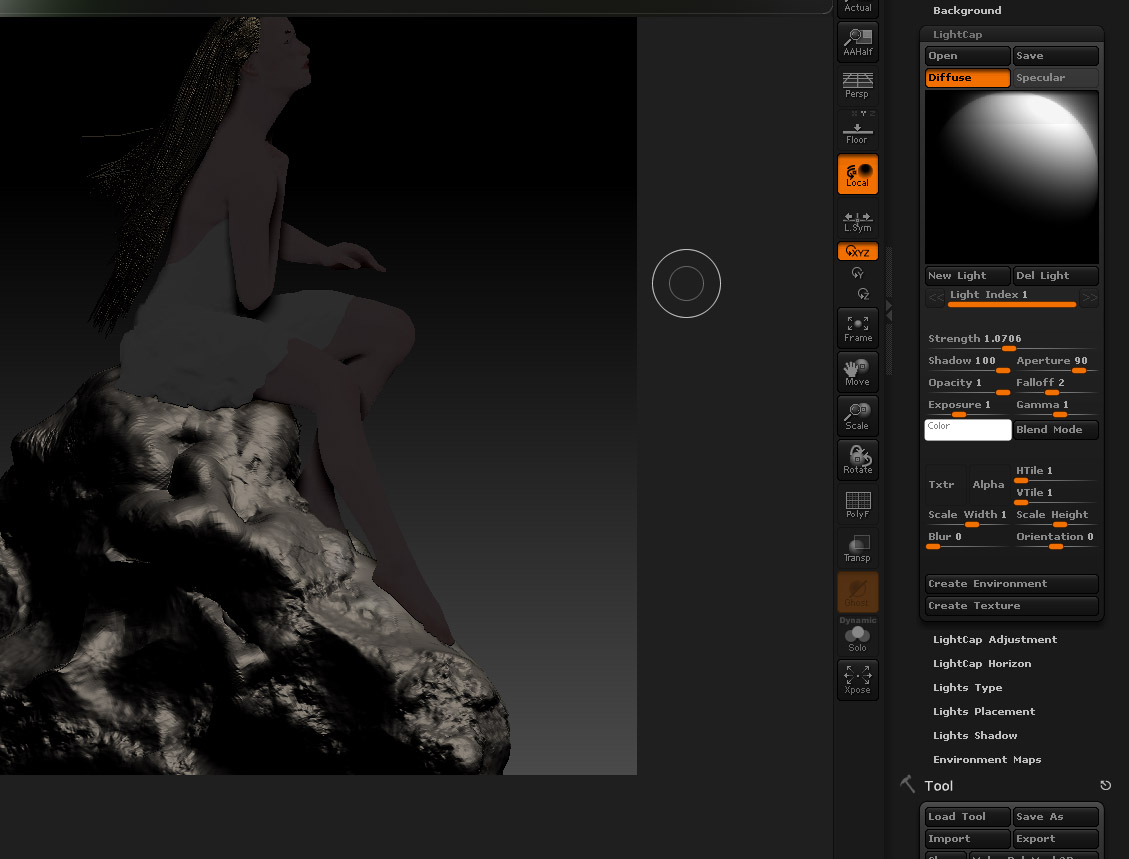The width and height of the screenshot is (1129, 859).
Task: Click the Frame icon to frame the mesh
Action: pyautogui.click(x=858, y=328)
